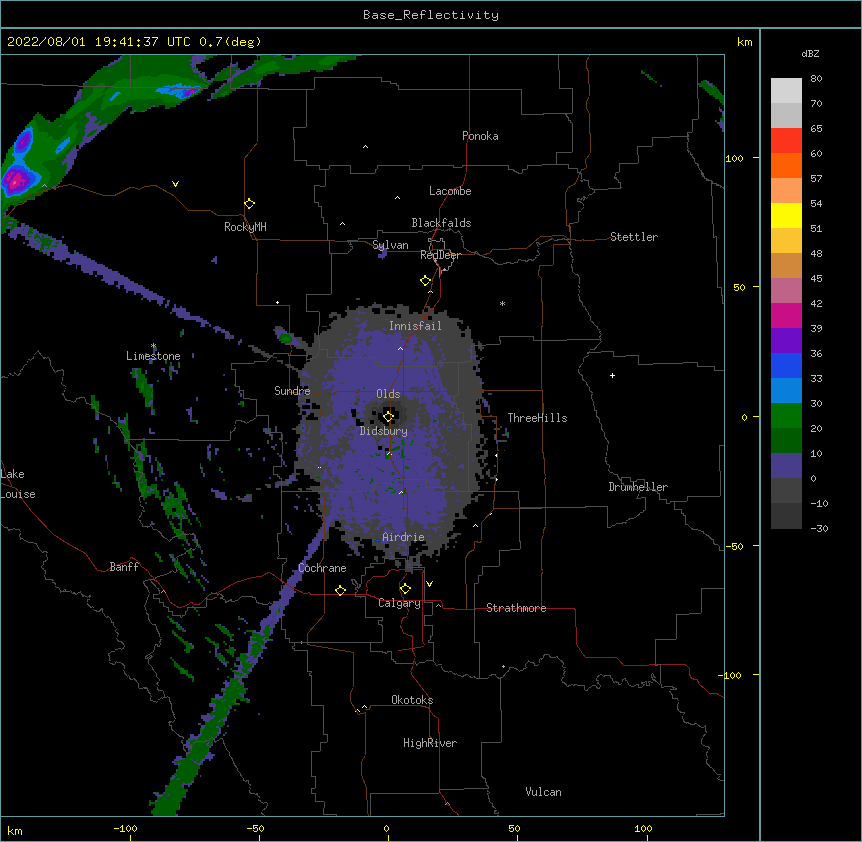Click the 80 to 70 dBZ light gray swatch
This screenshot has height=842, width=862.
(x=786, y=91)
